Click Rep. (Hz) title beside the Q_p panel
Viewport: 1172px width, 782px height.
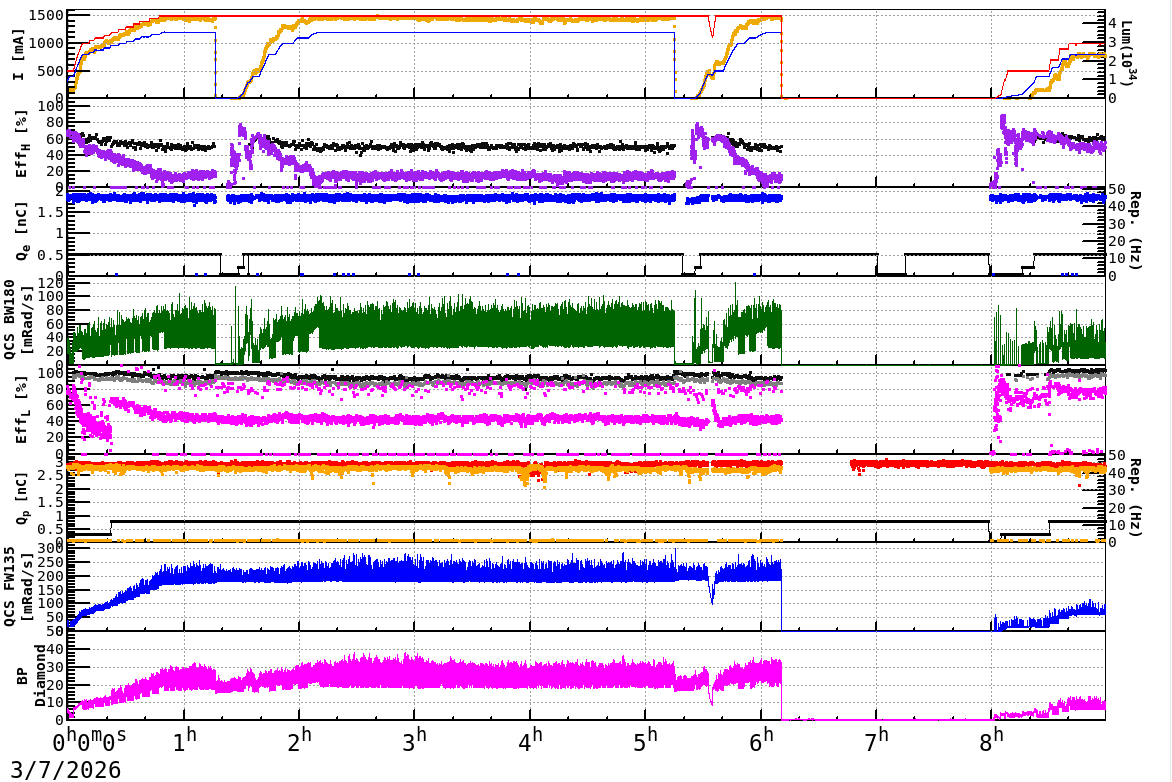pos(1135,498)
